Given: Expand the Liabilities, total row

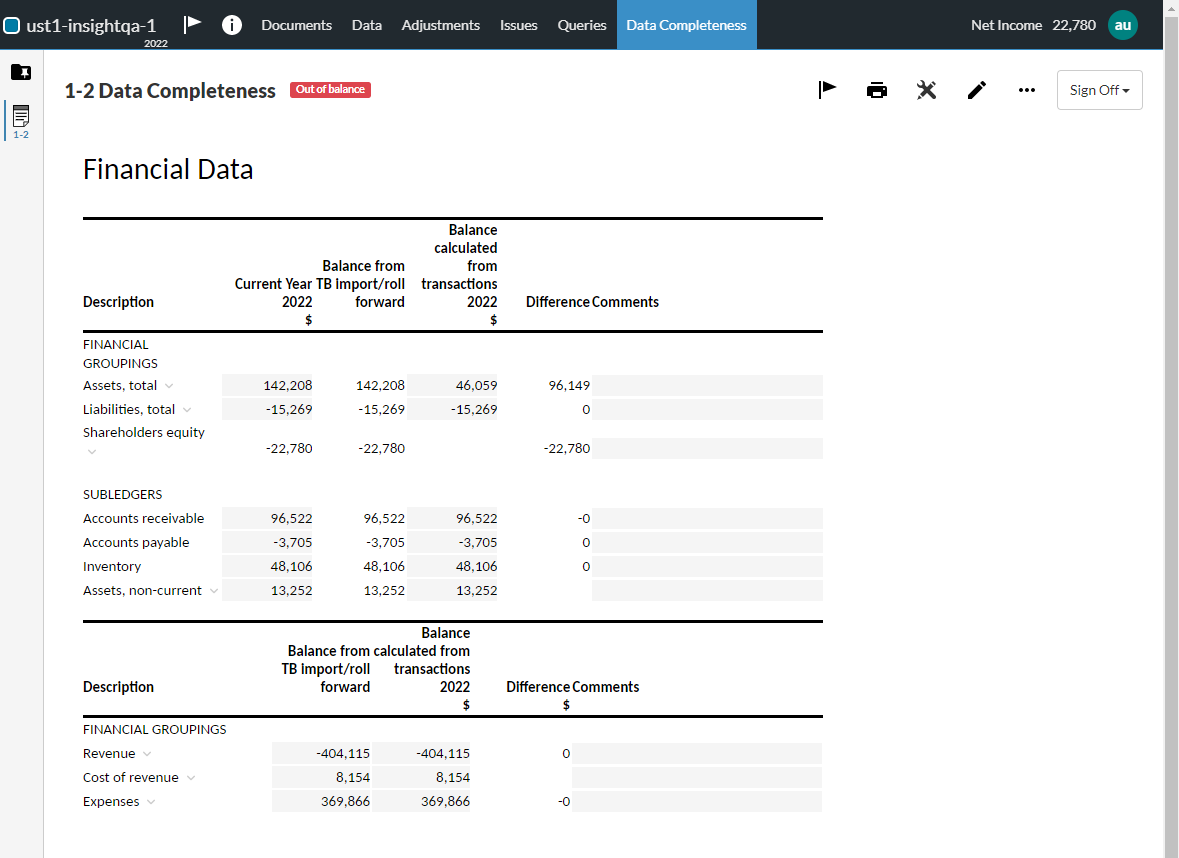Looking at the screenshot, I should pyautogui.click(x=187, y=410).
